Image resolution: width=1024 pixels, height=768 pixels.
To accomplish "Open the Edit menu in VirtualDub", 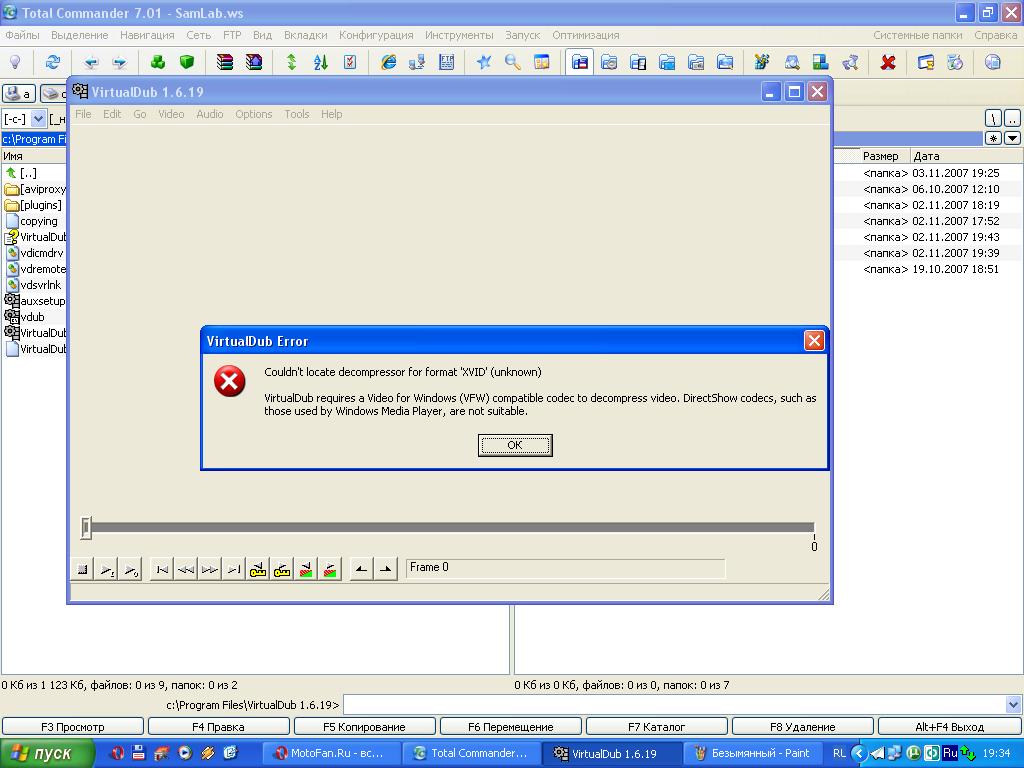I will tap(112, 114).
